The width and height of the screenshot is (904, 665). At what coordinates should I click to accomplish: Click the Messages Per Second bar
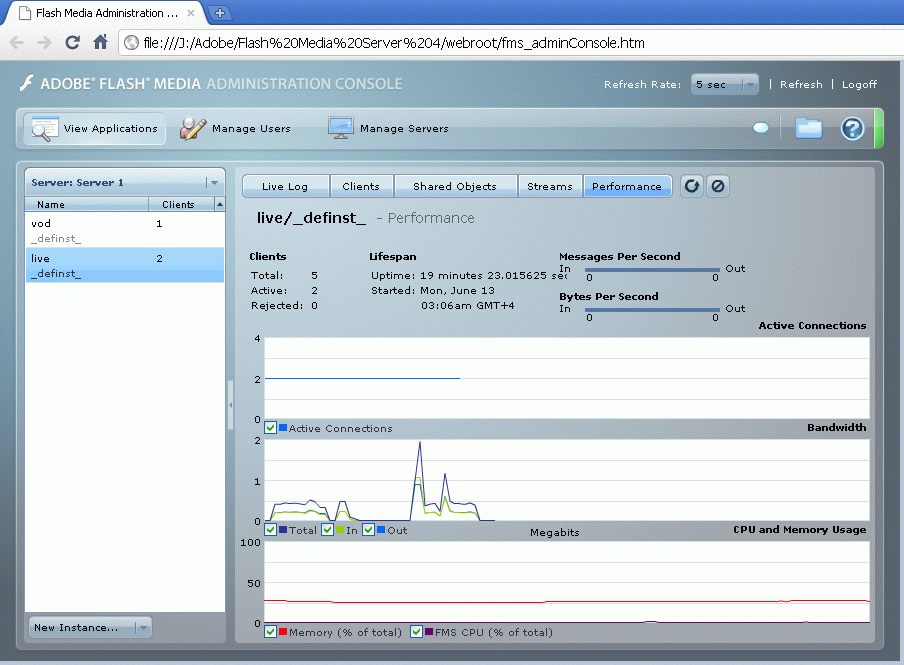652,270
